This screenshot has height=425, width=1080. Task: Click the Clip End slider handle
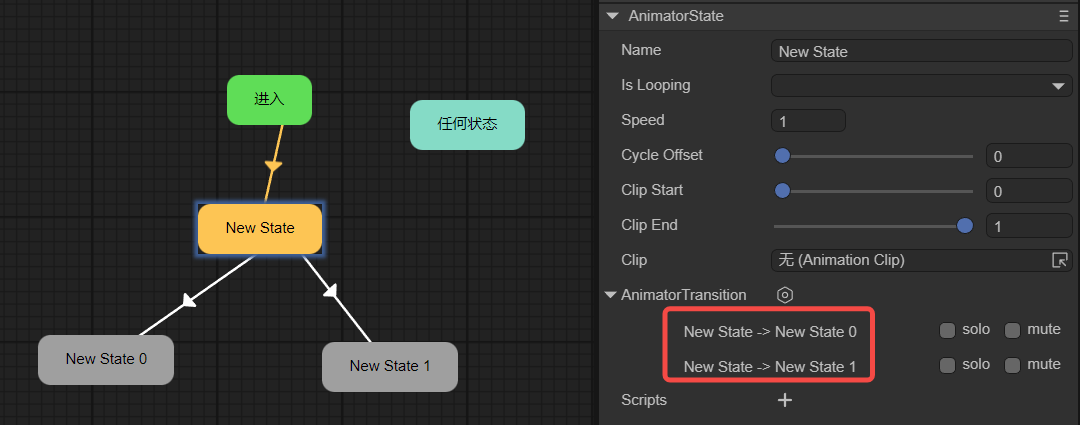(965, 226)
